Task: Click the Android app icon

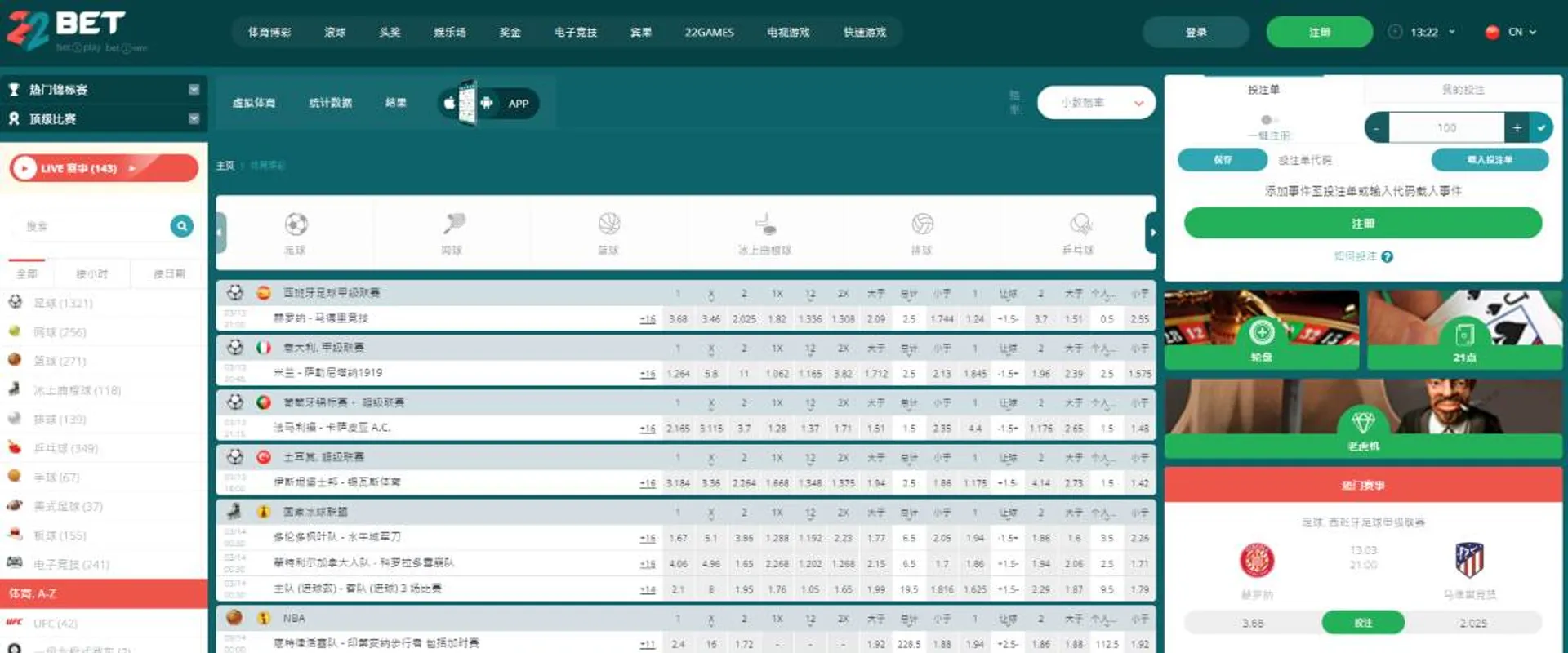Action: 487,103
